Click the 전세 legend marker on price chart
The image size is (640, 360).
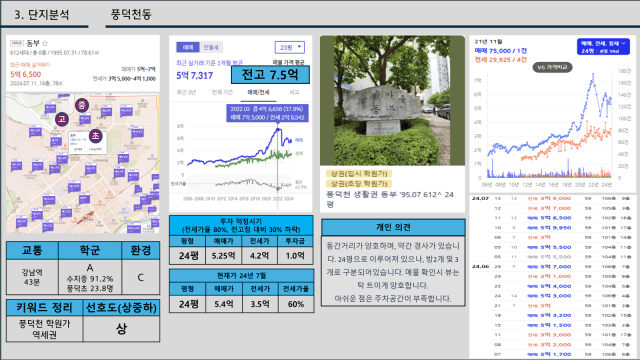299,153
